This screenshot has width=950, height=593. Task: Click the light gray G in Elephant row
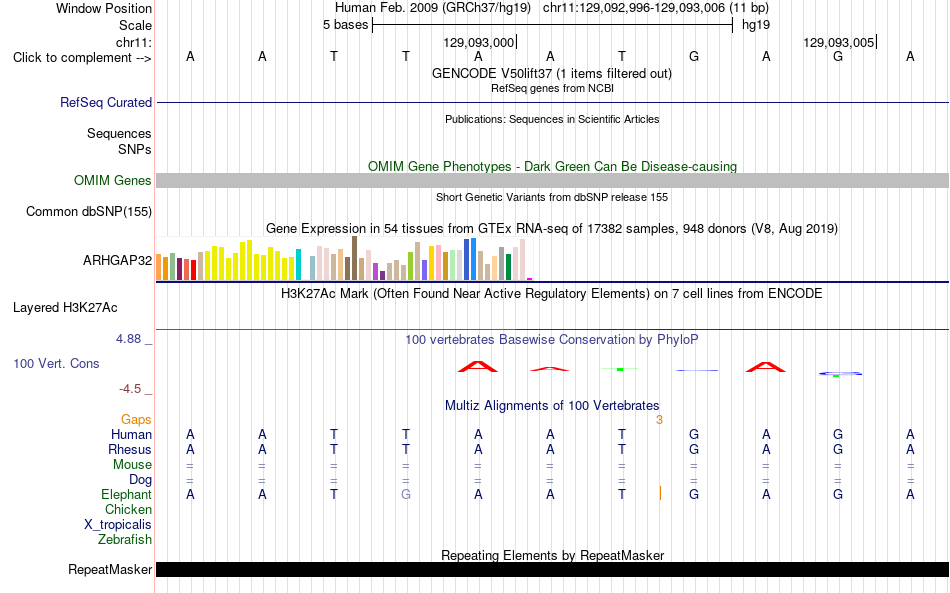(x=406, y=495)
